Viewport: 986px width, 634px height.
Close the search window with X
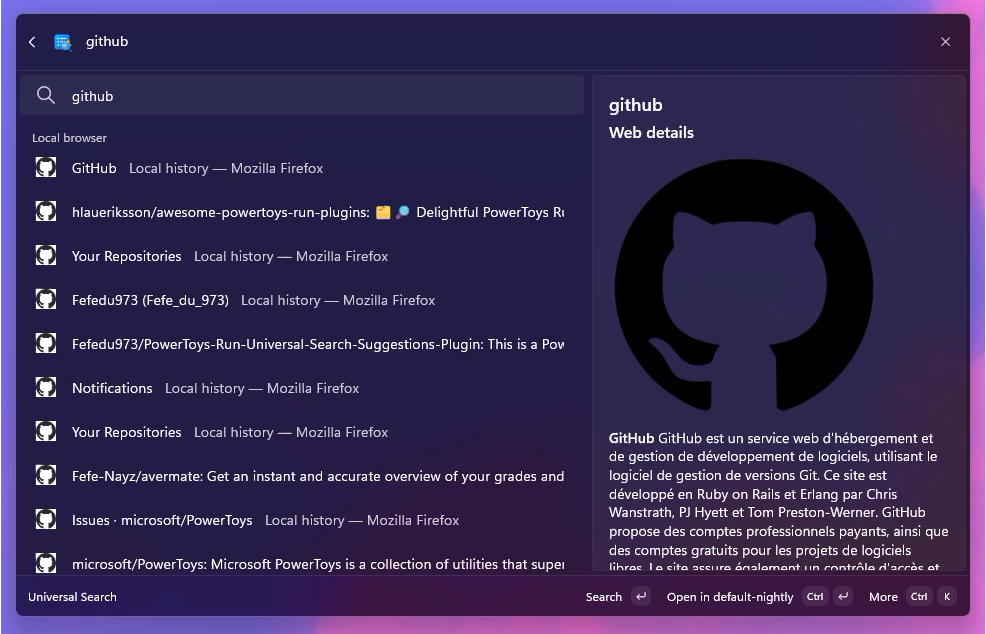tap(945, 42)
